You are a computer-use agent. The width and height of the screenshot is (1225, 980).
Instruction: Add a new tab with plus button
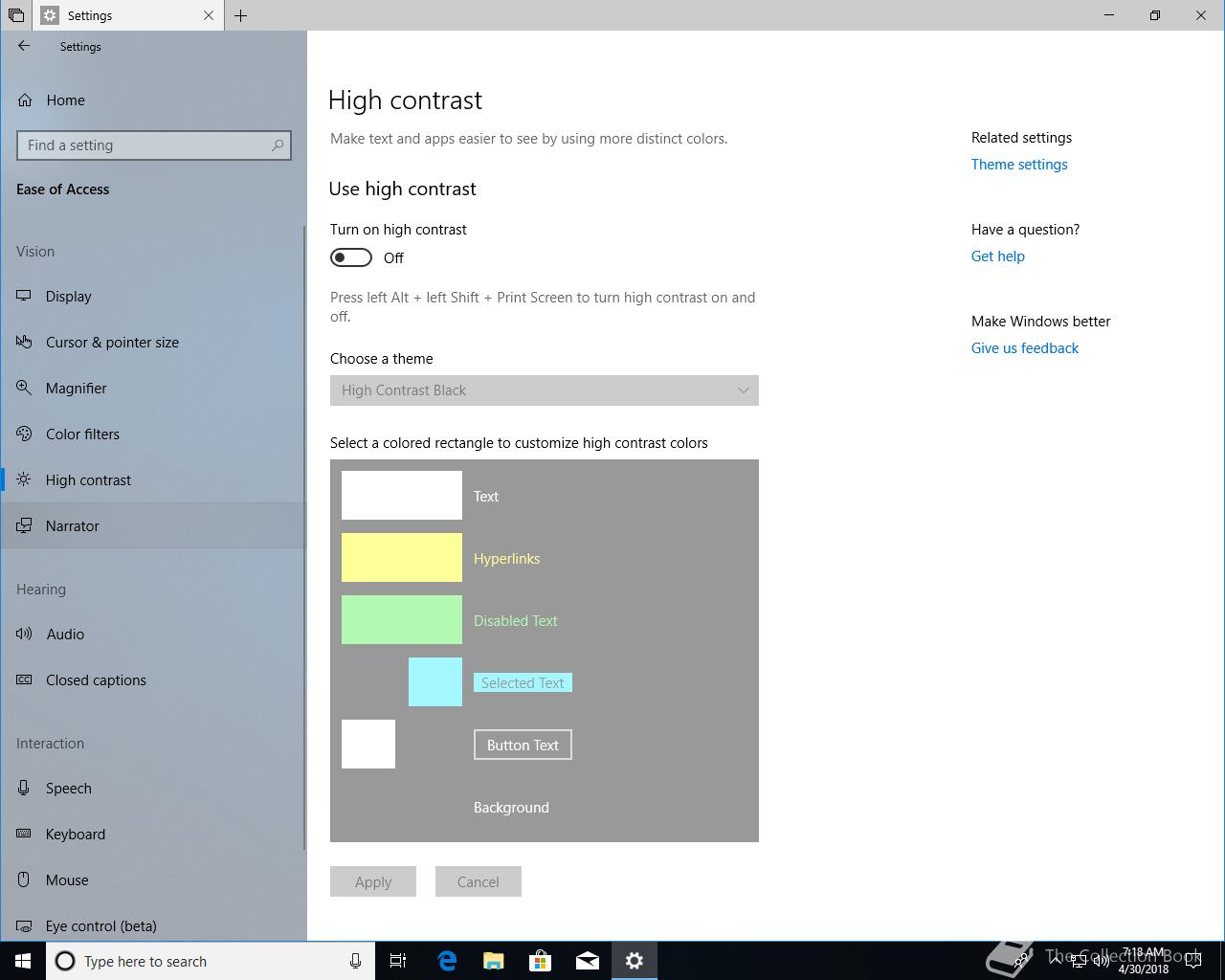click(241, 15)
